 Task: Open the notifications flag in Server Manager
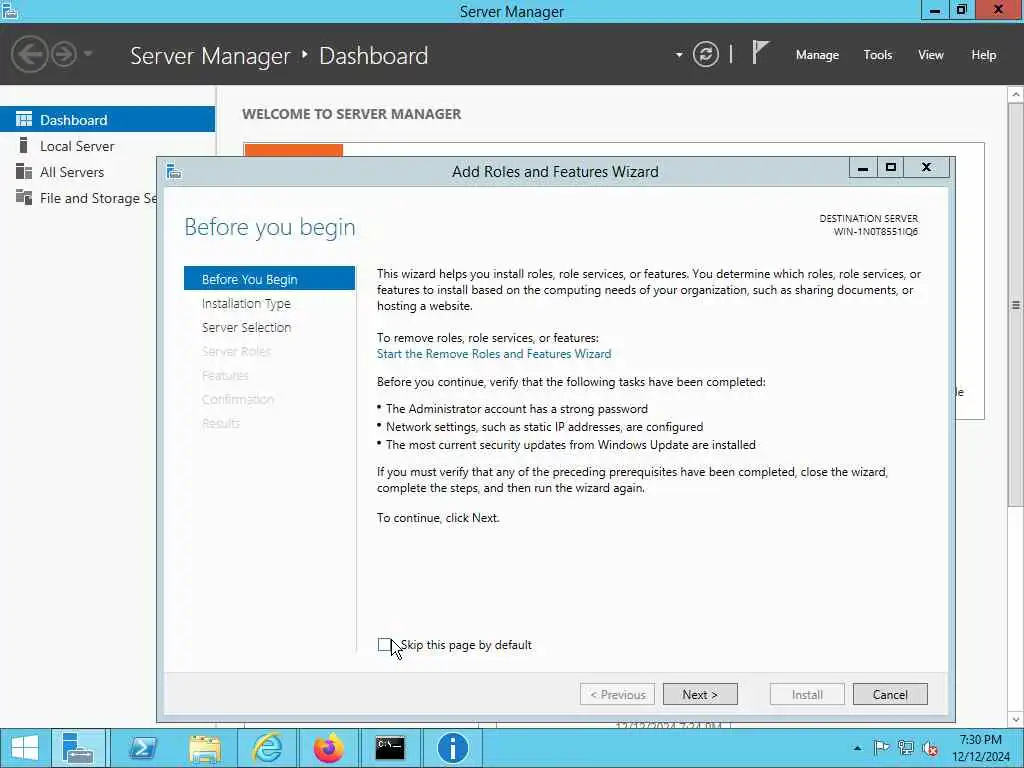point(760,53)
